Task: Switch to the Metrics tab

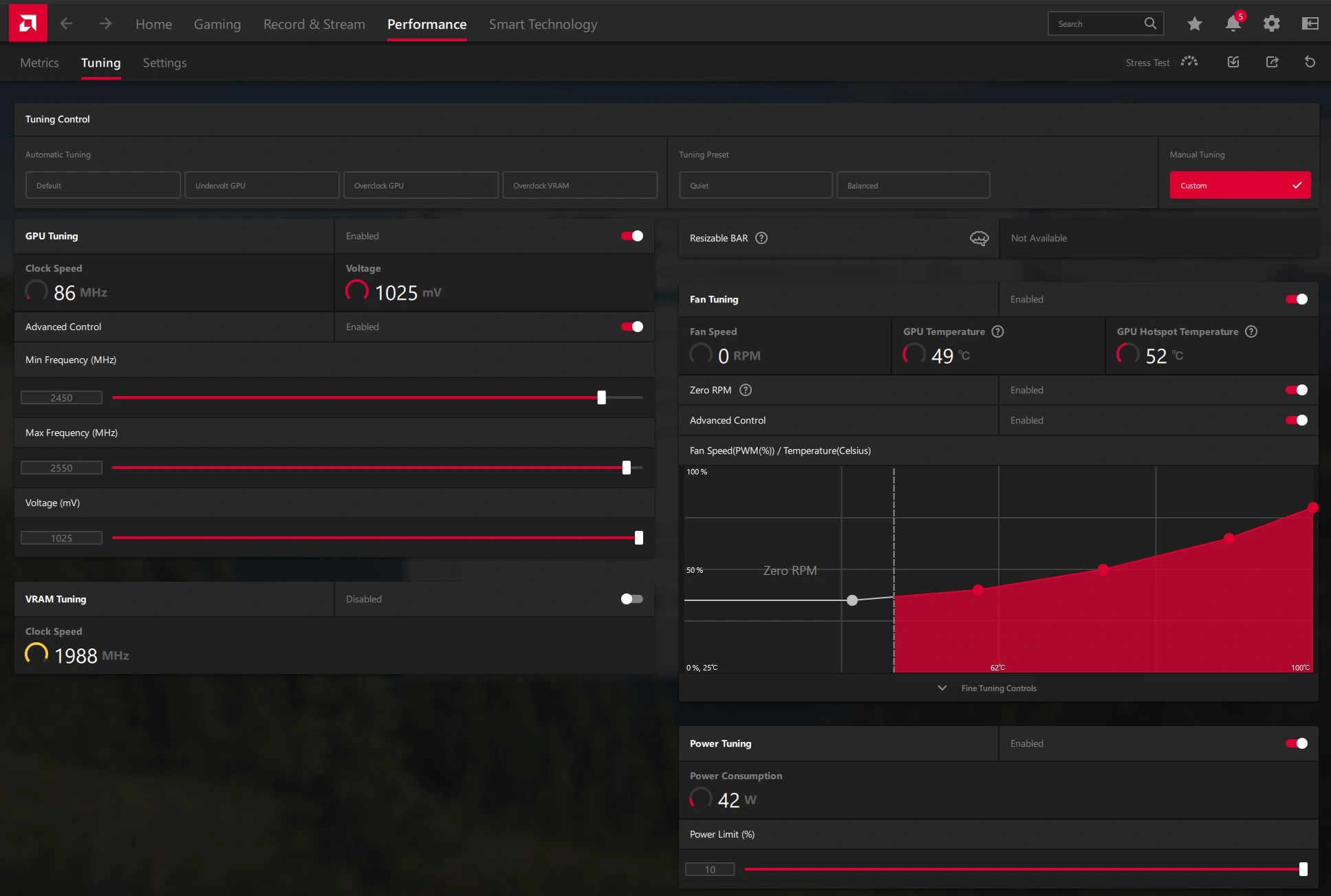Action: point(38,62)
